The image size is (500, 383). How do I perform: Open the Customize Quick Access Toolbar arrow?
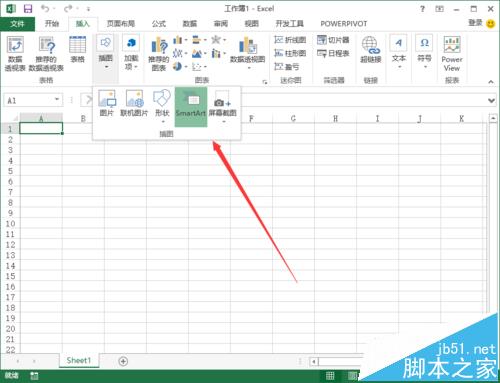pos(88,9)
